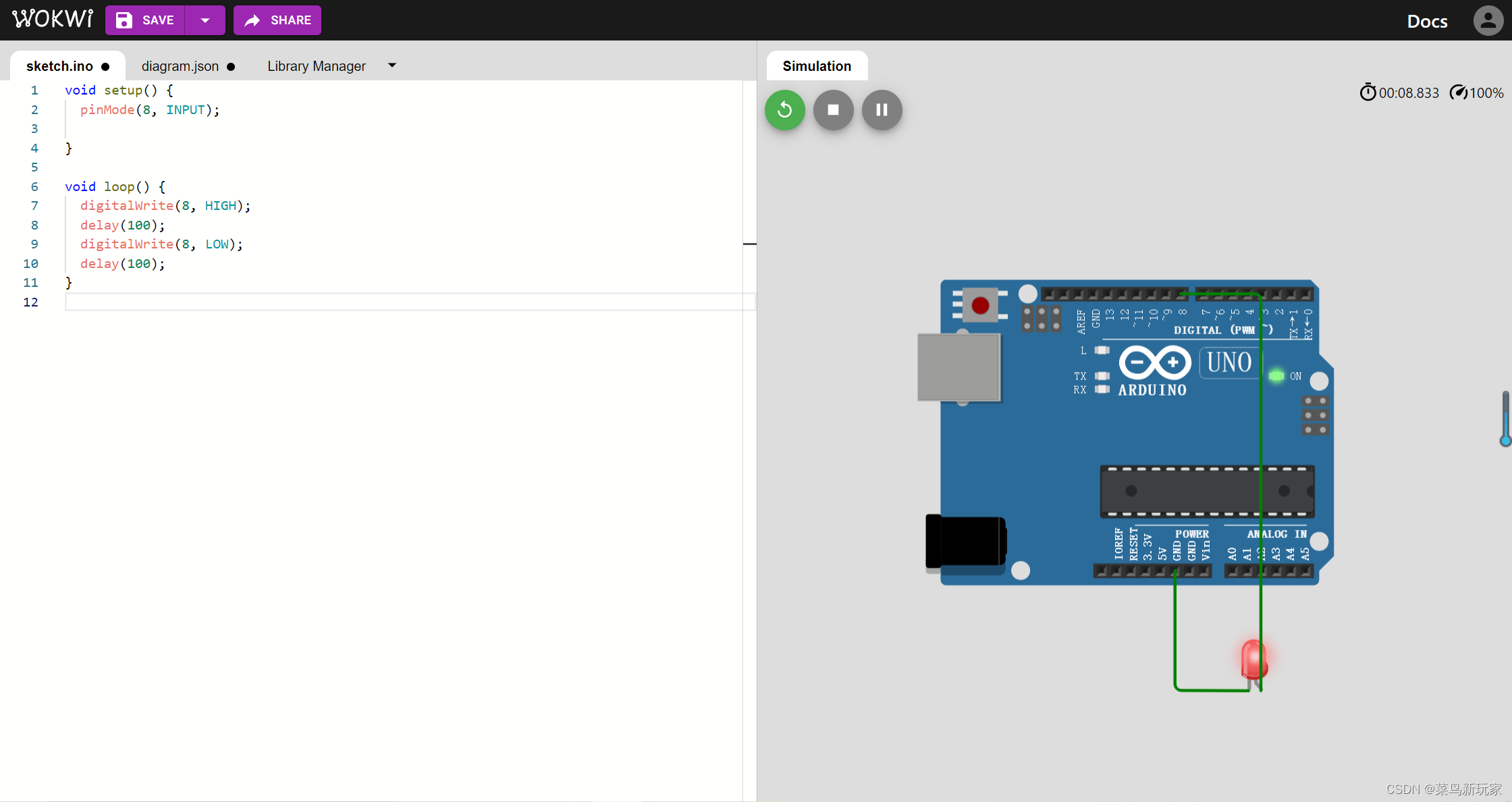Click the Arduino USB port
The height and width of the screenshot is (802, 1512).
click(959, 367)
